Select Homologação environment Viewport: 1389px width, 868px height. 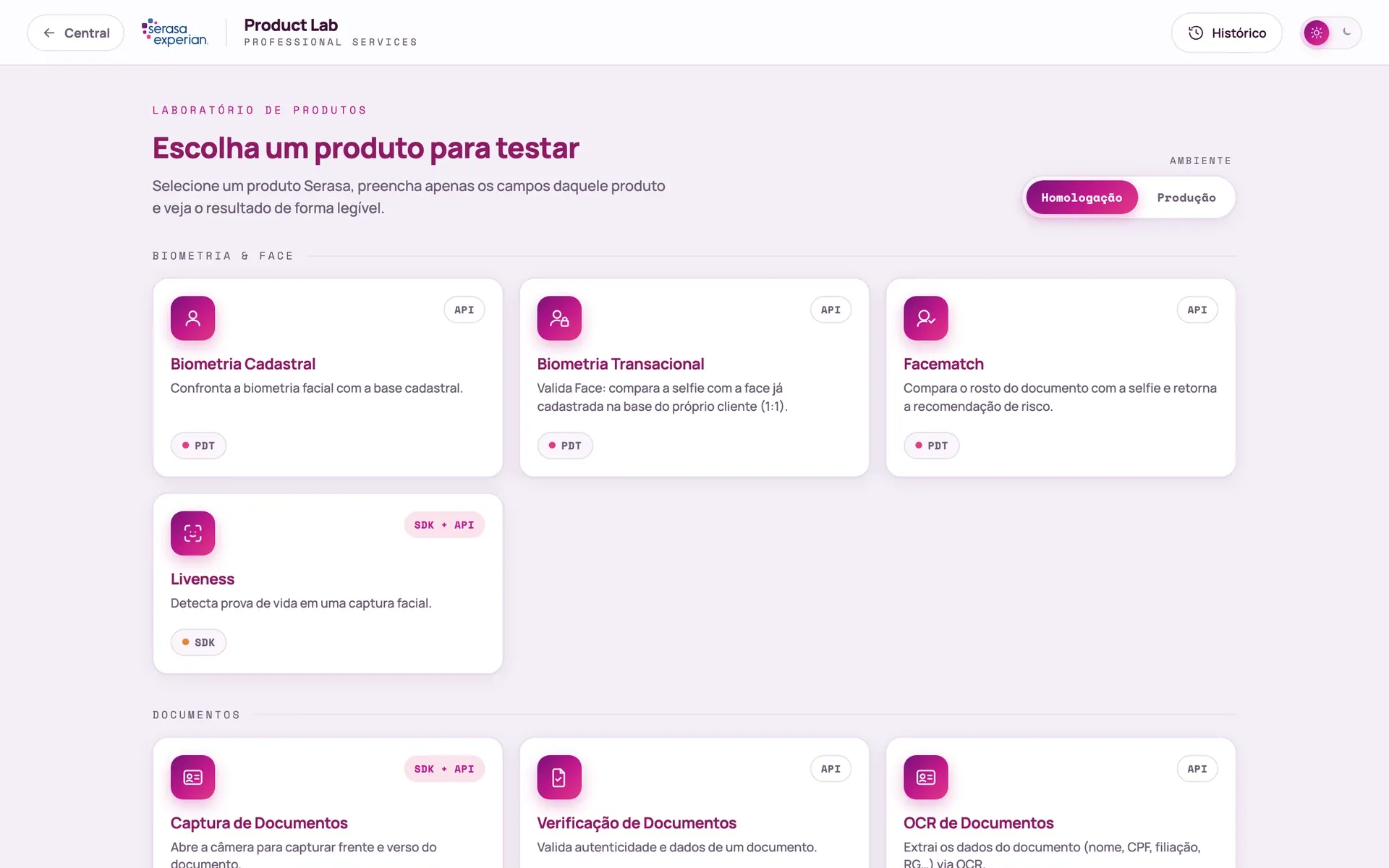click(x=1082, y=197)
